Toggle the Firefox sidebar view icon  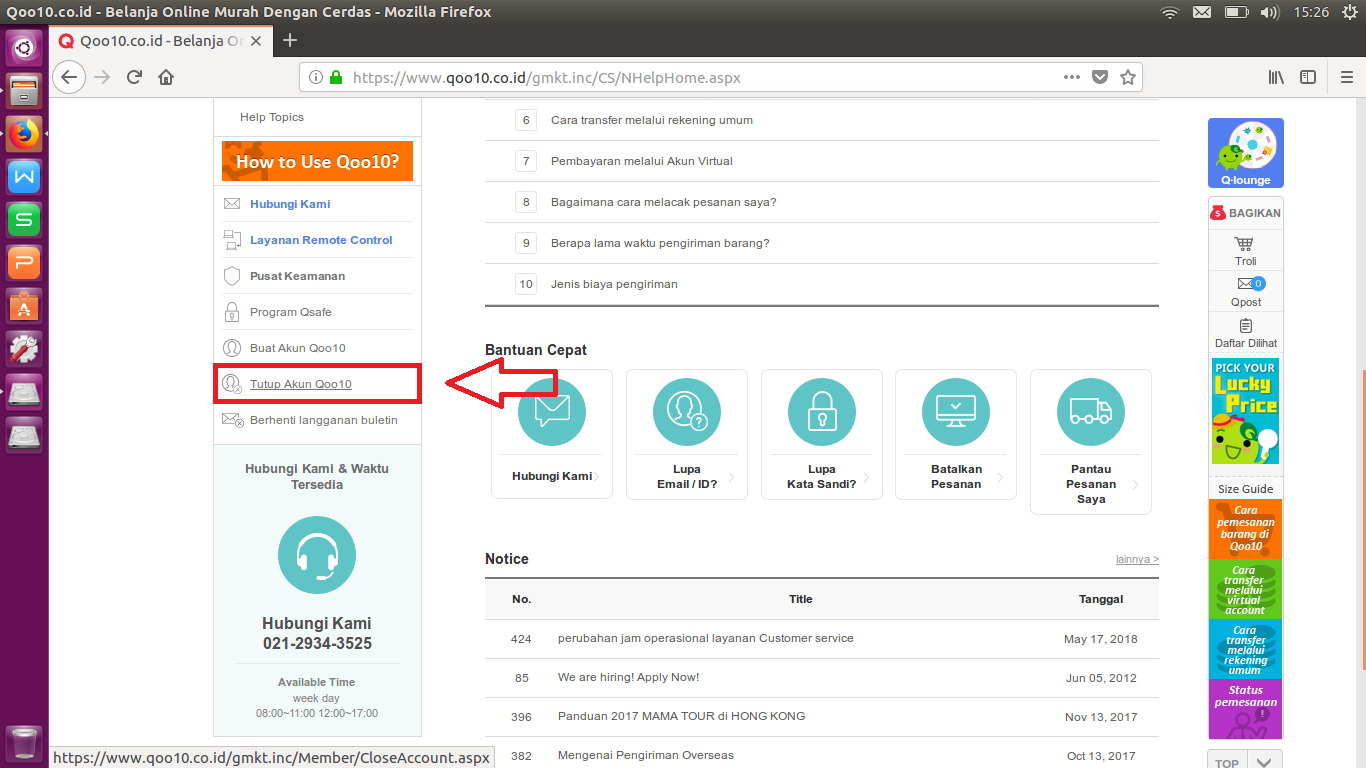pos(1308,77)
